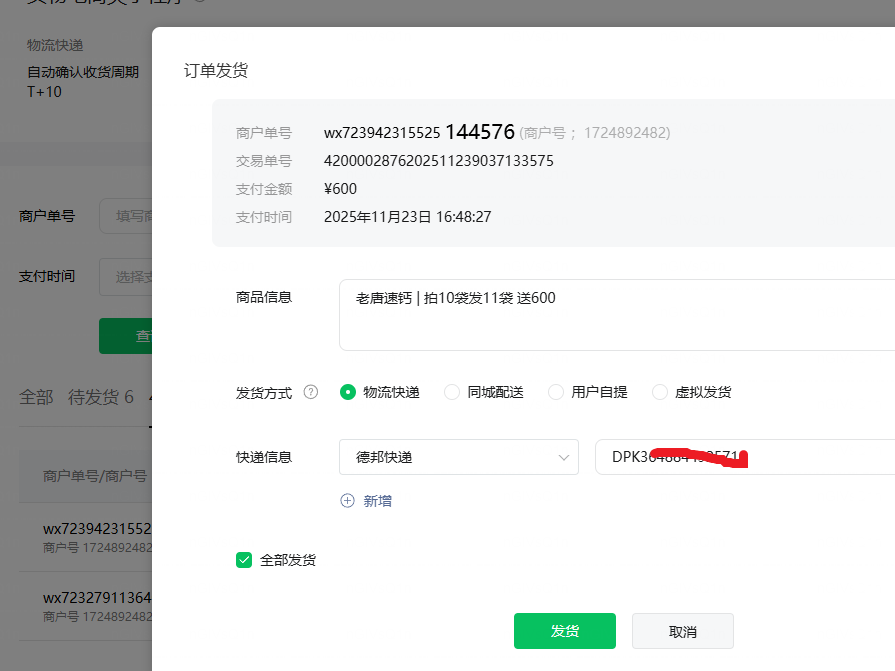
Task: Click the 取消 button
Action: tap(683, 632)
